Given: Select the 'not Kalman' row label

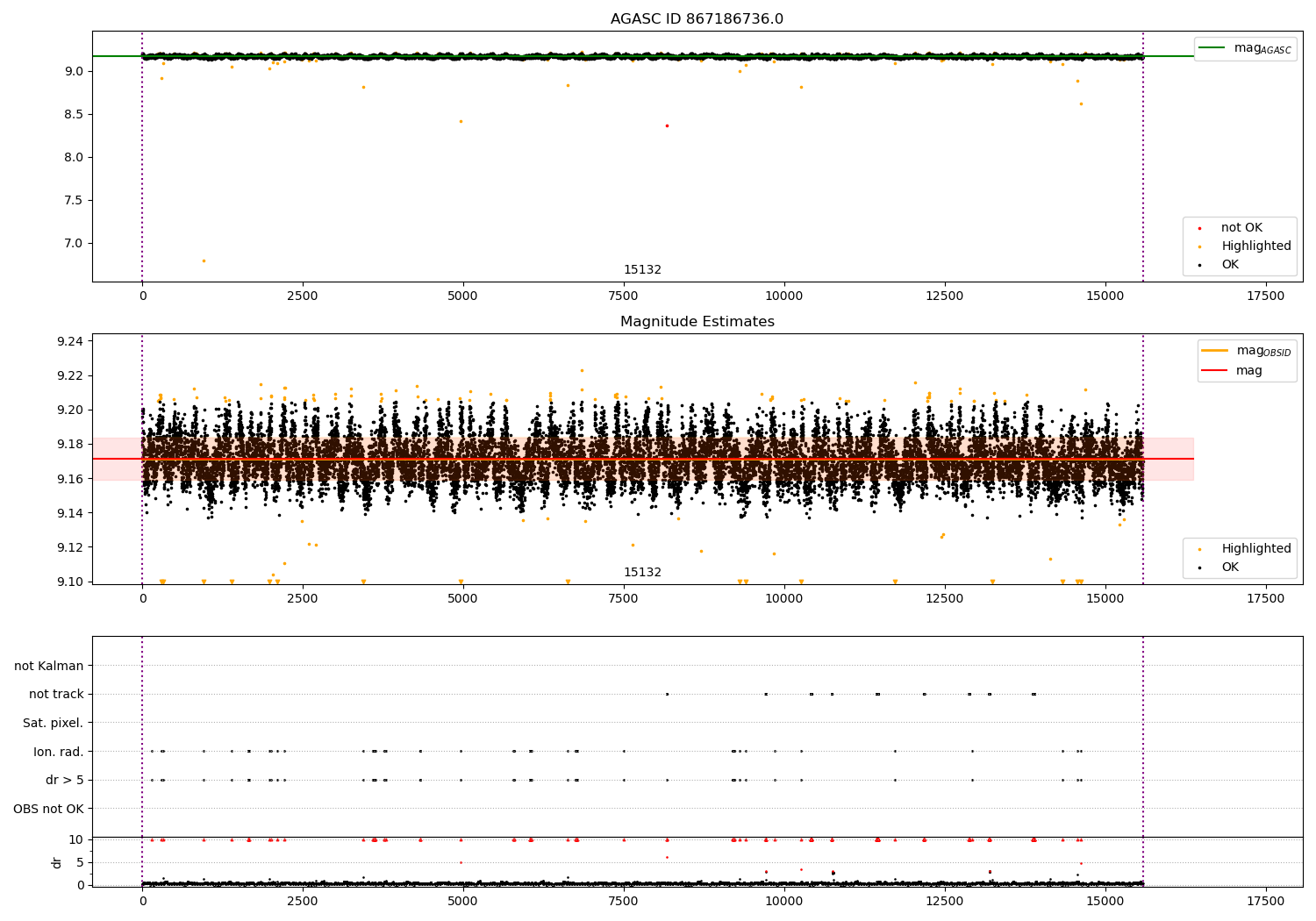Looking at the screenshot, I should (x=49, y=666).
